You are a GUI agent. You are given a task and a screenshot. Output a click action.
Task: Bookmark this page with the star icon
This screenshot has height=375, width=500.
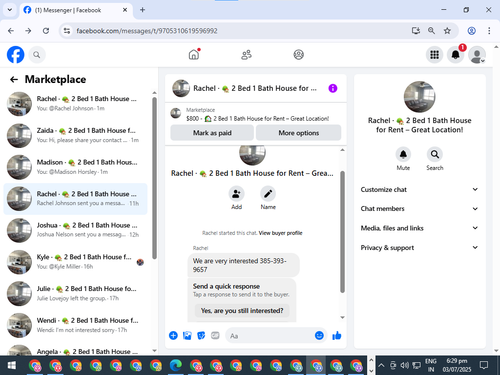tap(447, 31)
